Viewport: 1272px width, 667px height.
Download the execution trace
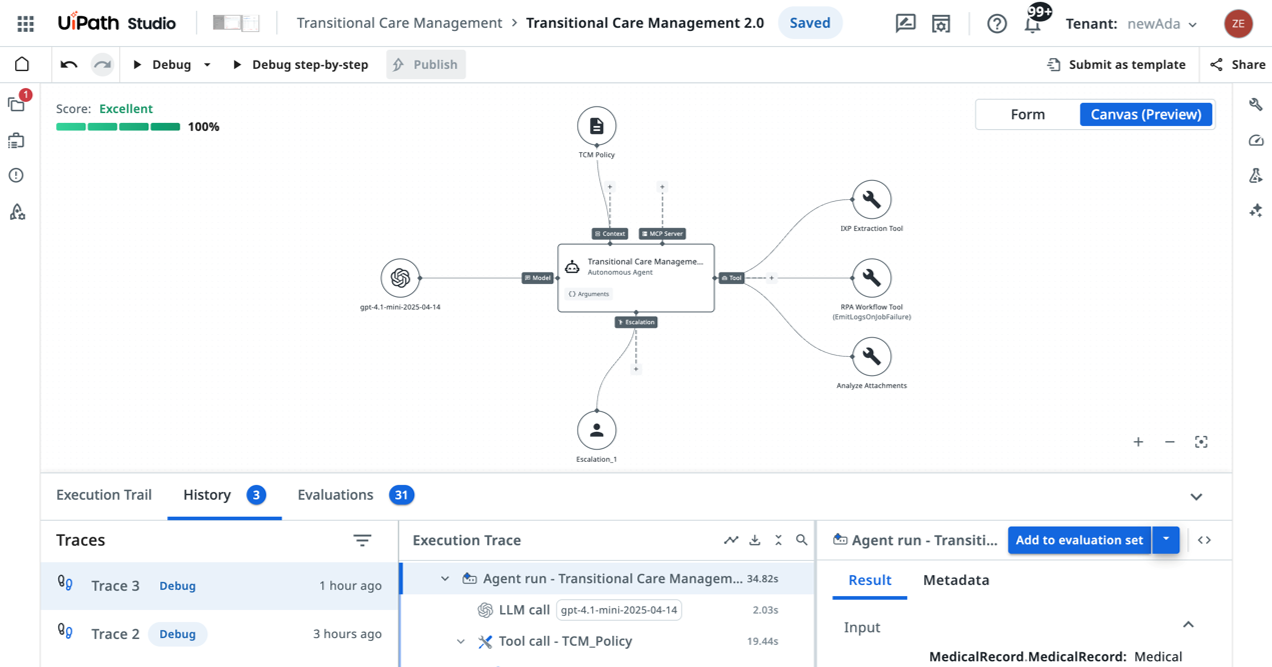click(755, 540)
